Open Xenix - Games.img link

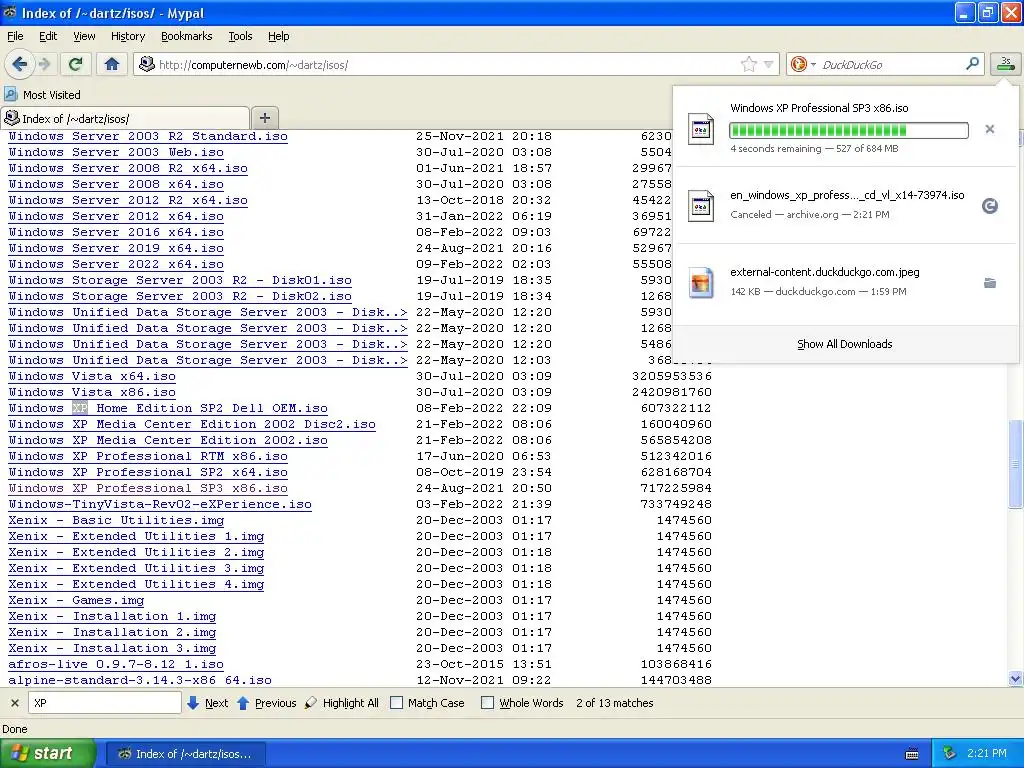click(76, 600)
